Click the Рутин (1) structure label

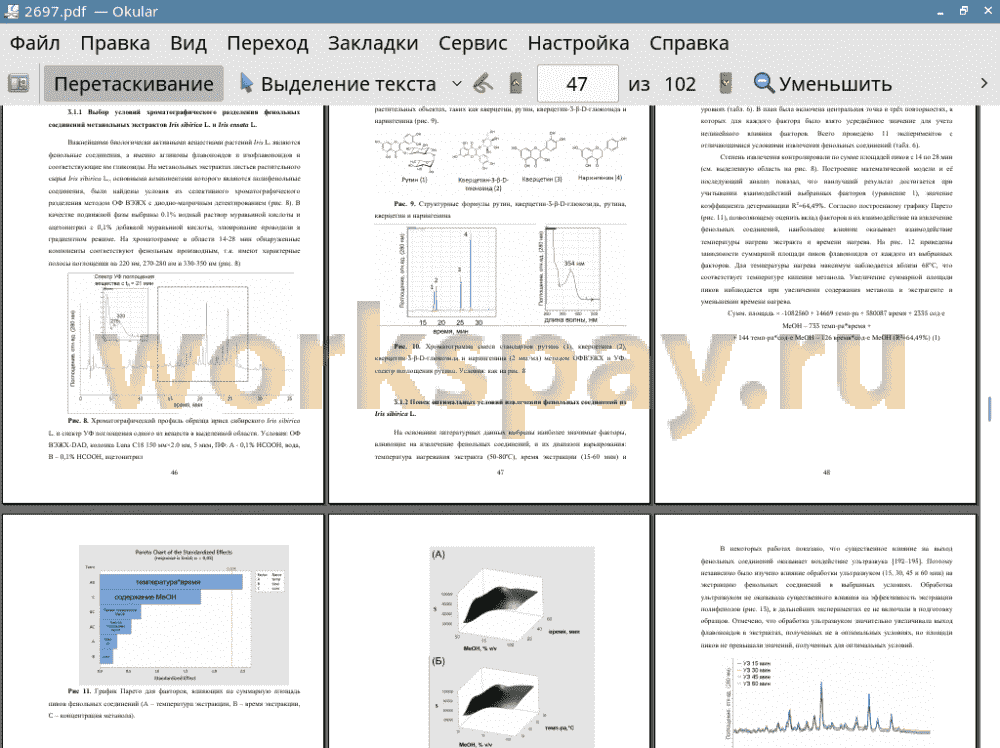click(x=414, y=180)
